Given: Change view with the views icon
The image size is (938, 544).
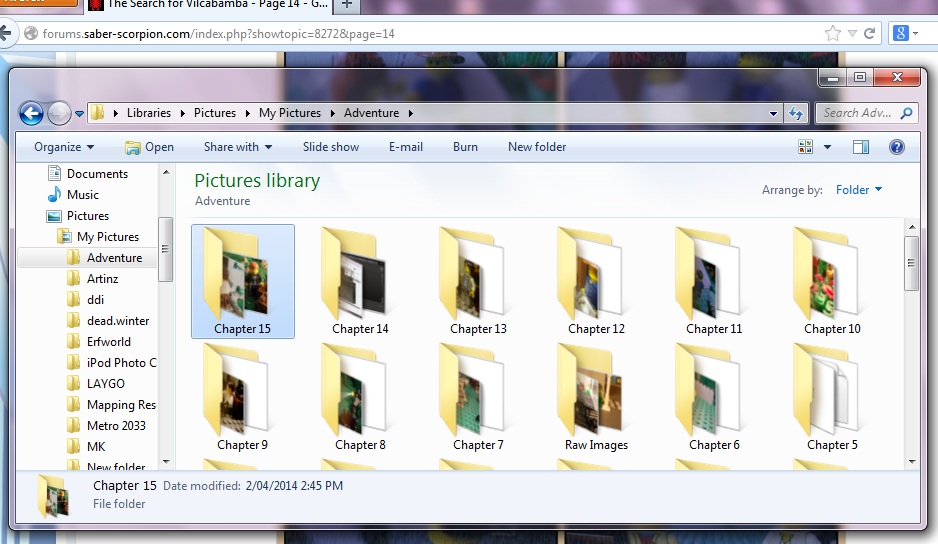Looking at the screenshot, I should tap(806, 147).
